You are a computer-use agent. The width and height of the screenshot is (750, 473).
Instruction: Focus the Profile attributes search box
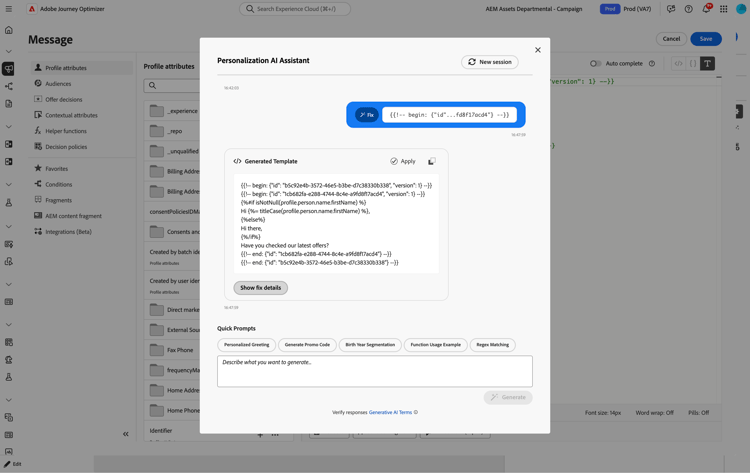[172, 86]
